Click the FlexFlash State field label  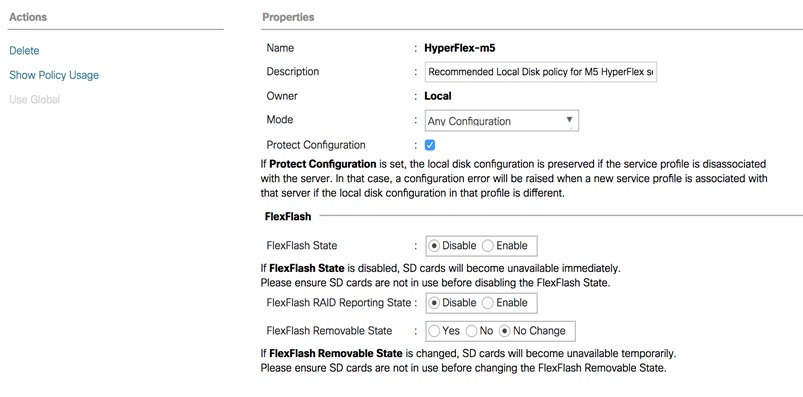302,245
